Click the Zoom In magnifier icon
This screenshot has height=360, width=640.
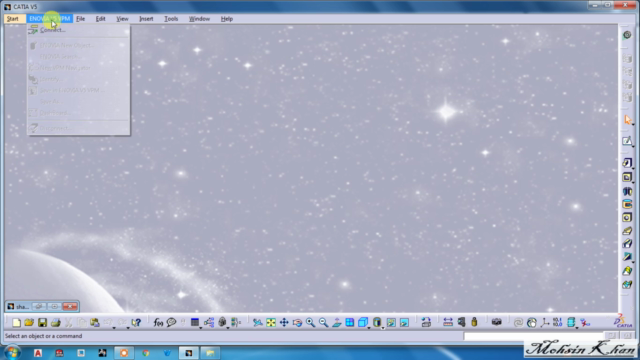[x=310, y=322]
